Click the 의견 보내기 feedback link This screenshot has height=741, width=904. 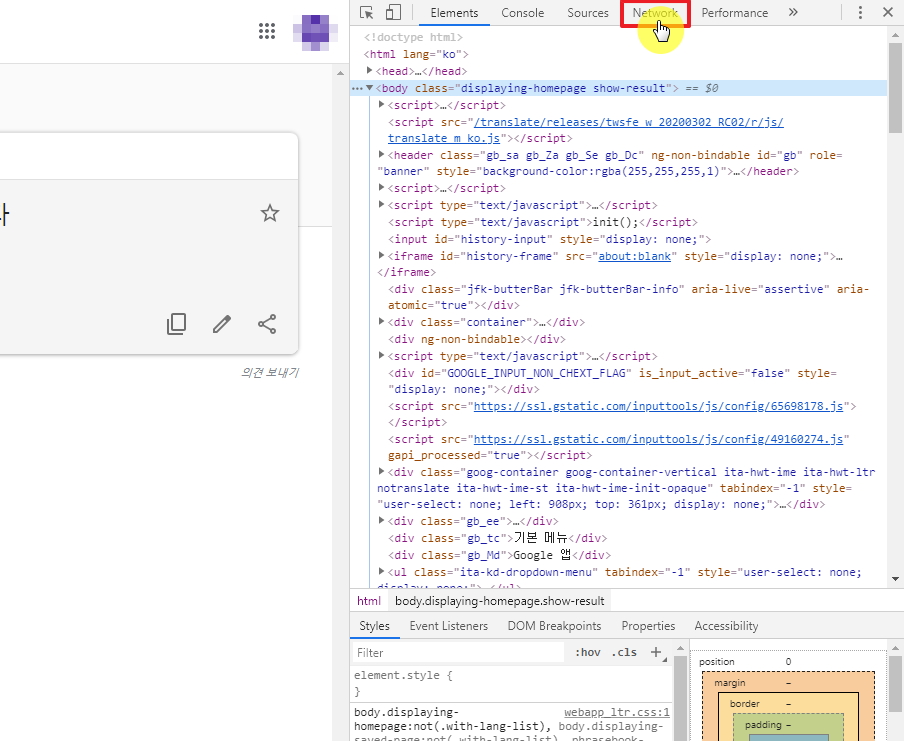pos(270,373)
